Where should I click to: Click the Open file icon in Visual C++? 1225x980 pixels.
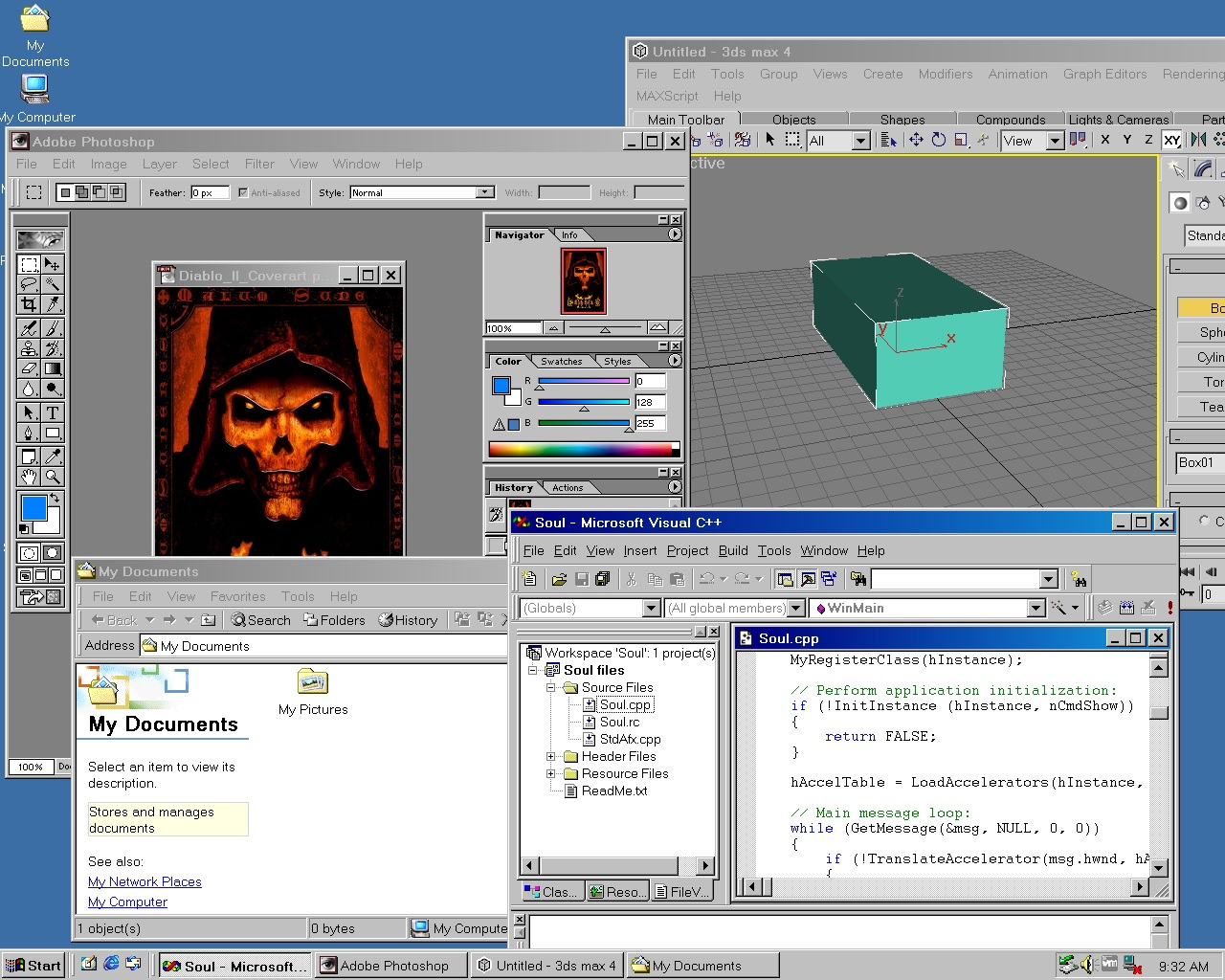tap(559, 579)
